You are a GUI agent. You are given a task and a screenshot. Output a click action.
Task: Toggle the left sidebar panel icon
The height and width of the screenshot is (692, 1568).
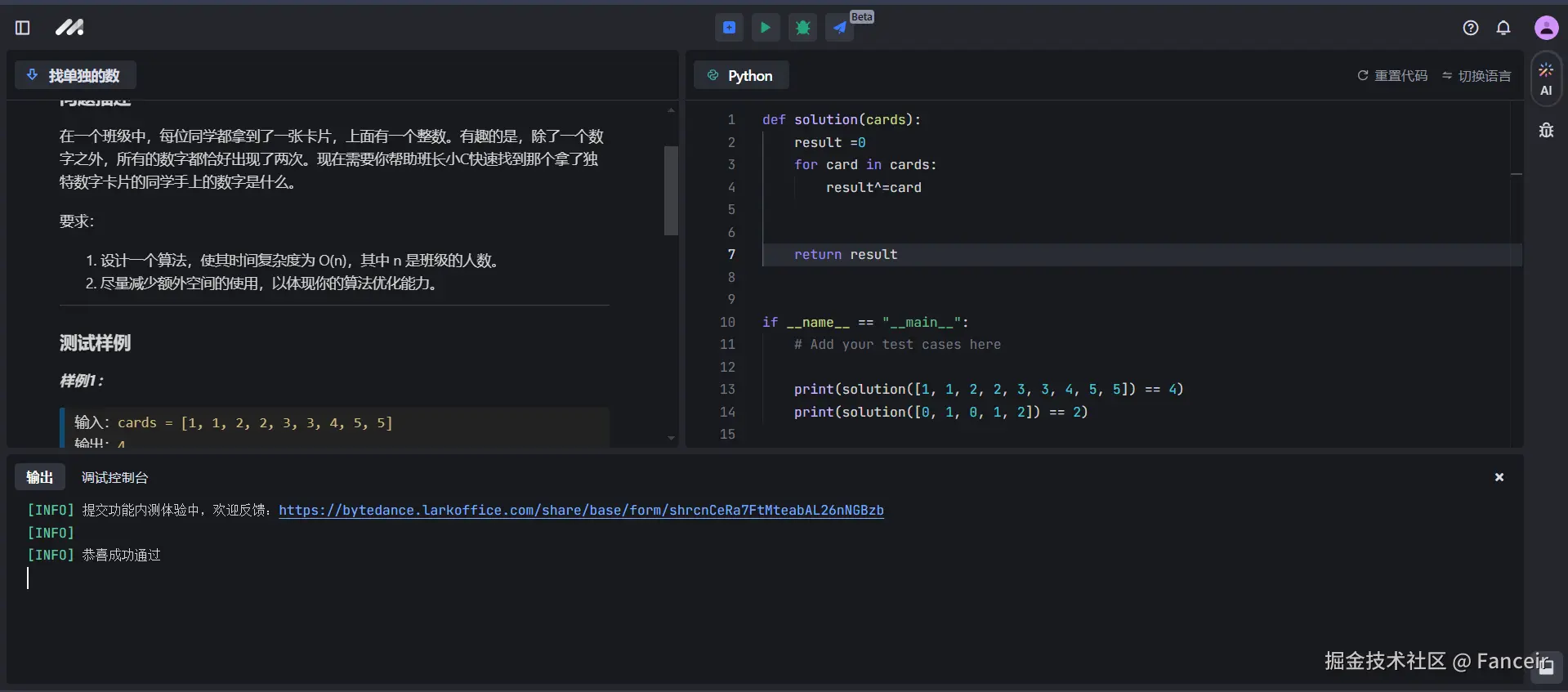(x=23, y=28)
